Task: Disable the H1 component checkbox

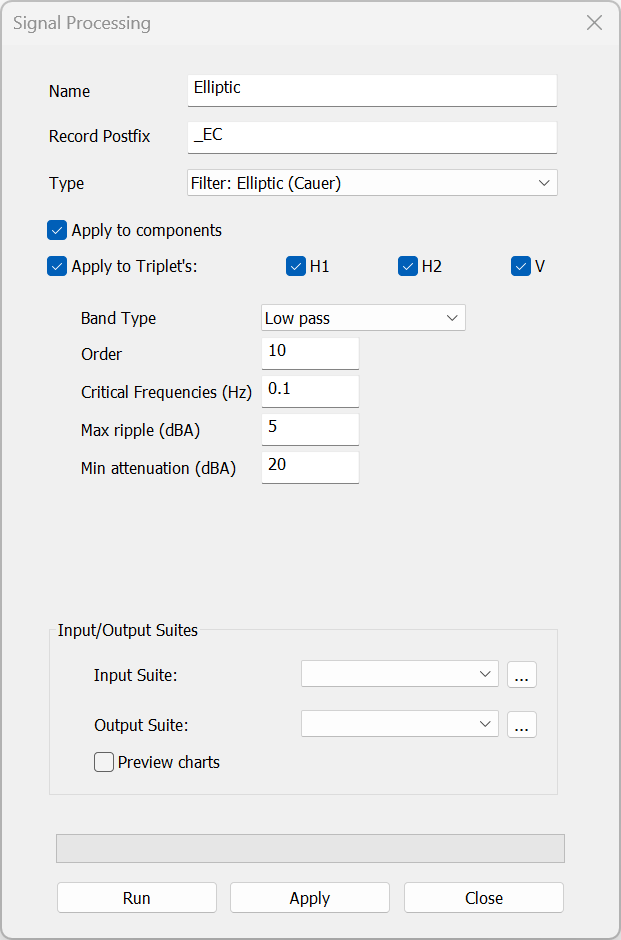Action: [296, 267]
